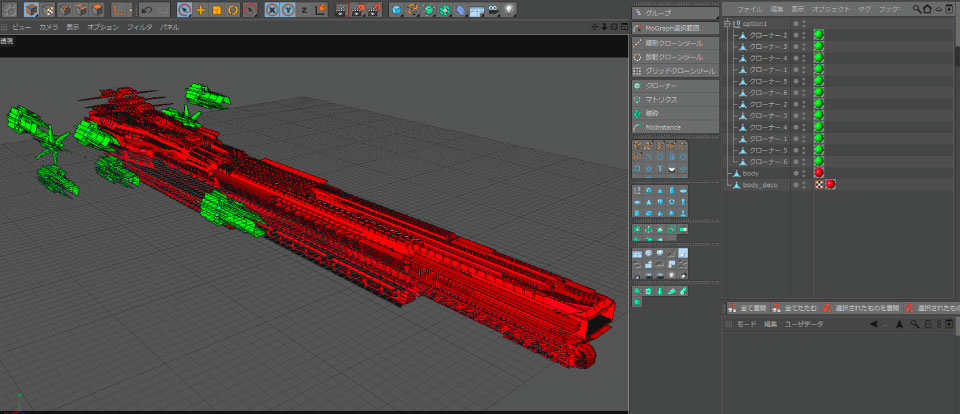960x414 pixels.
Task: Click the red material tag on body
Action: click(819, 173)
